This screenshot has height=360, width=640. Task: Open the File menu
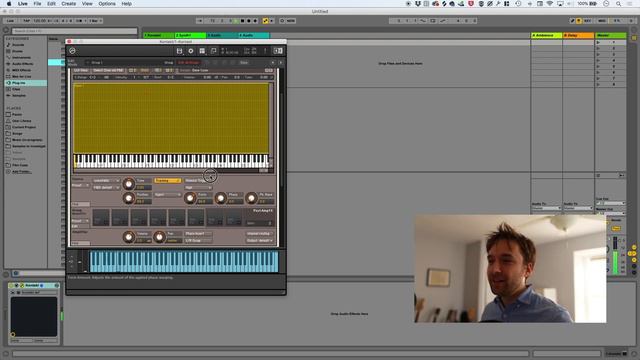(x=37, y=4)
